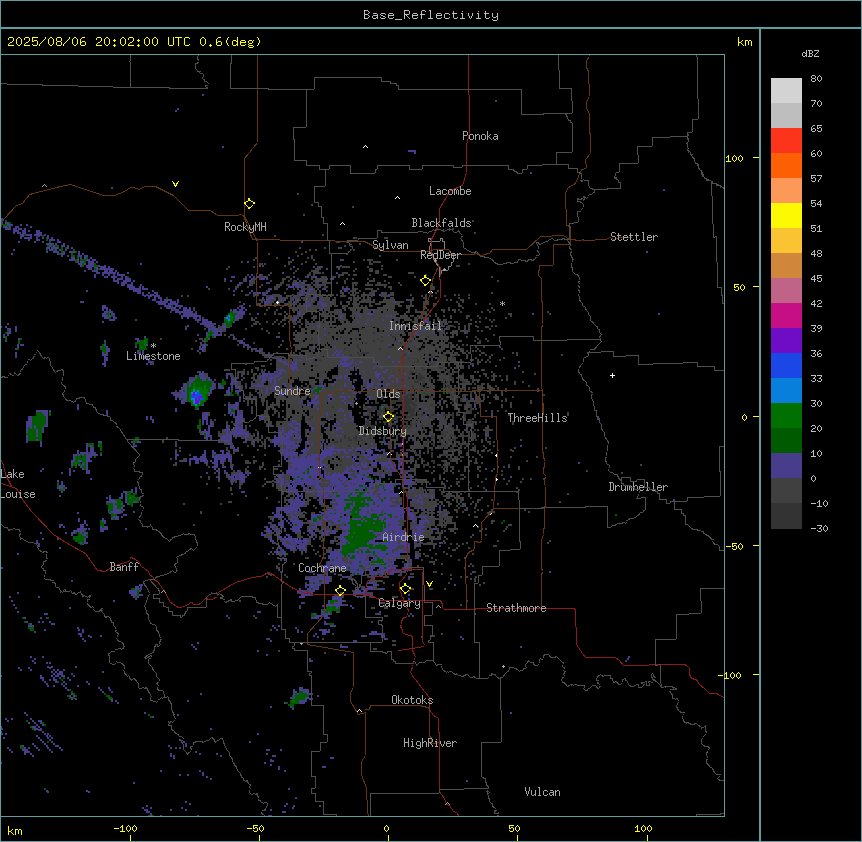Click the Base_Reflectivity title
Screen dimensions: 862x842
pyautogui.click(x=431, y=15)
